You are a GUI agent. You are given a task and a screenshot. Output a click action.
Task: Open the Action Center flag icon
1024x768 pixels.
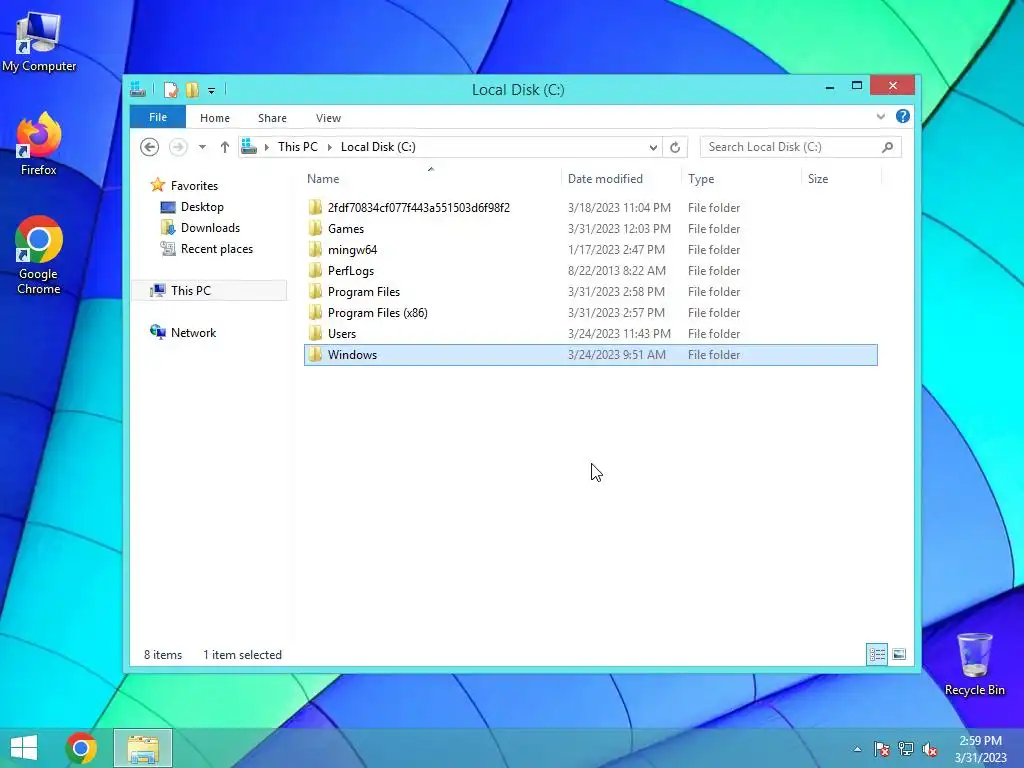[882, 749]
